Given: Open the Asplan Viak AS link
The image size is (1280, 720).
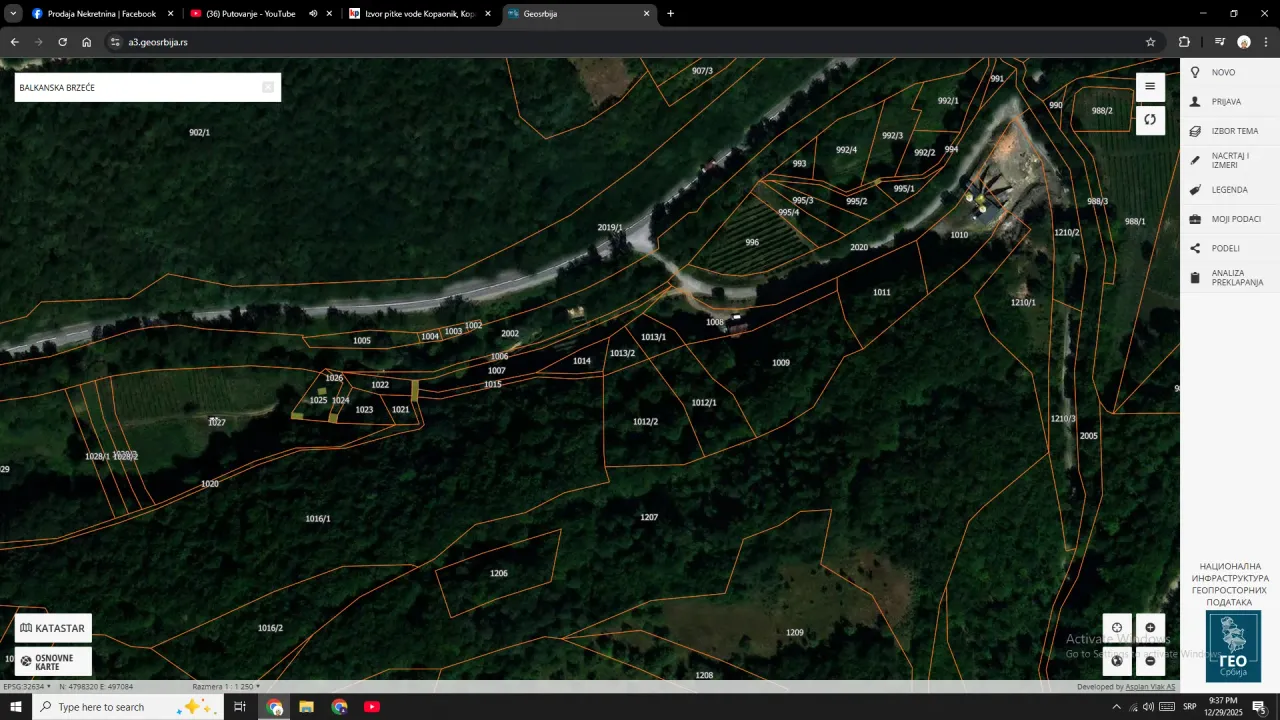Looking at the screenshot, I should click(1149, 687).
